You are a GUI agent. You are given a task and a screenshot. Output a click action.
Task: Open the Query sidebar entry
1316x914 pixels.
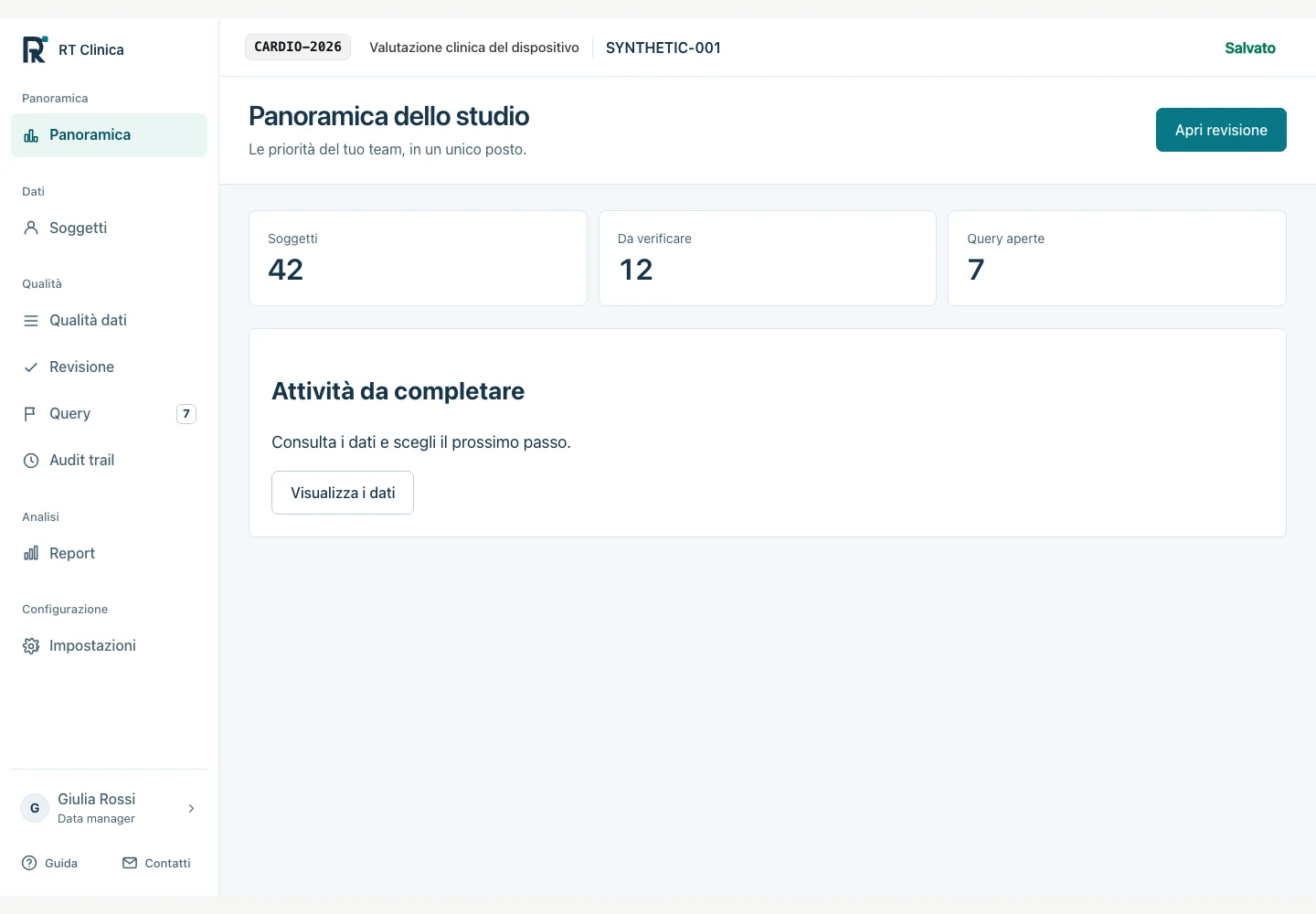(x=109, y=414)
